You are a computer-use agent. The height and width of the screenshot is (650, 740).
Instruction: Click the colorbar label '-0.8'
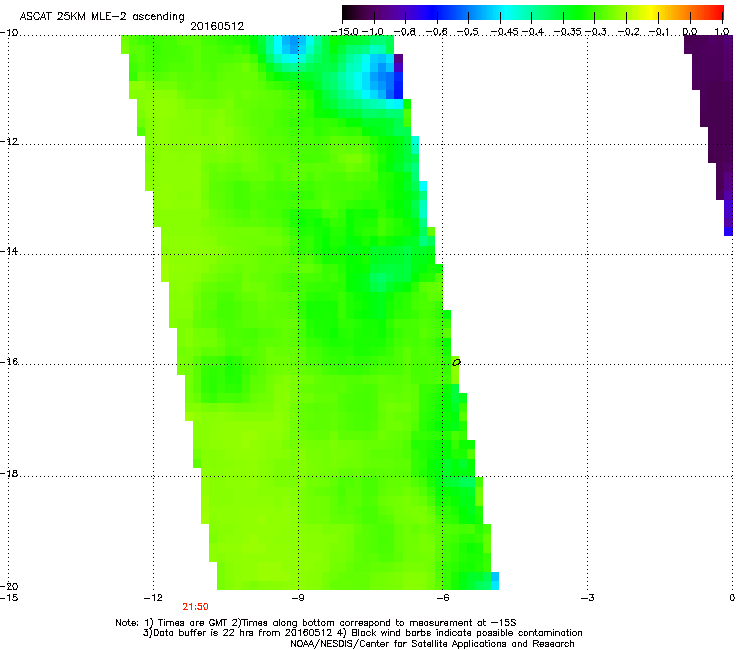coord(405,32)
